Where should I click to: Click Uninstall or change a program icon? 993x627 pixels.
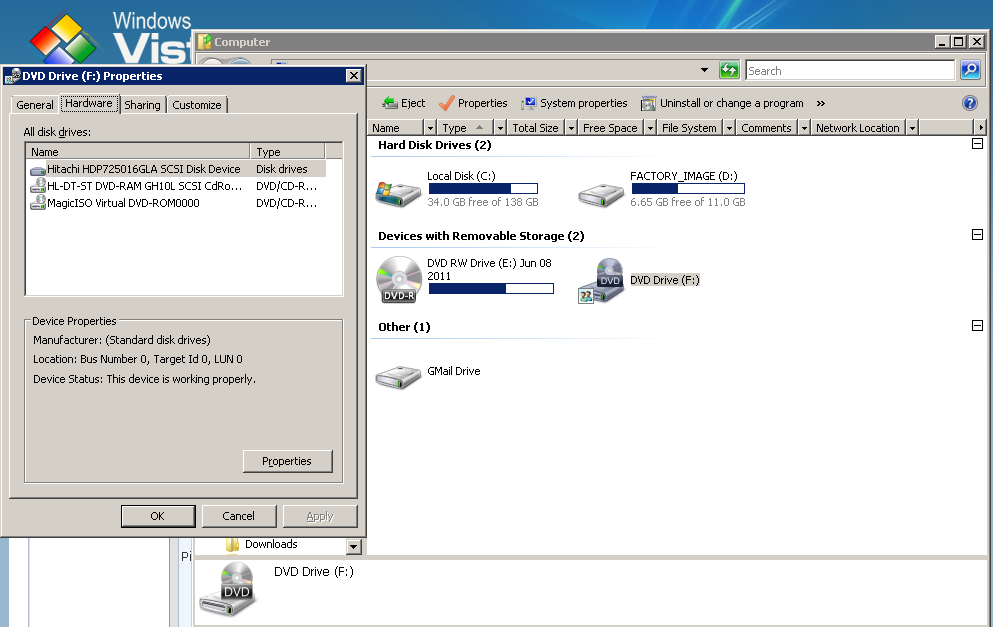(648, 103)
